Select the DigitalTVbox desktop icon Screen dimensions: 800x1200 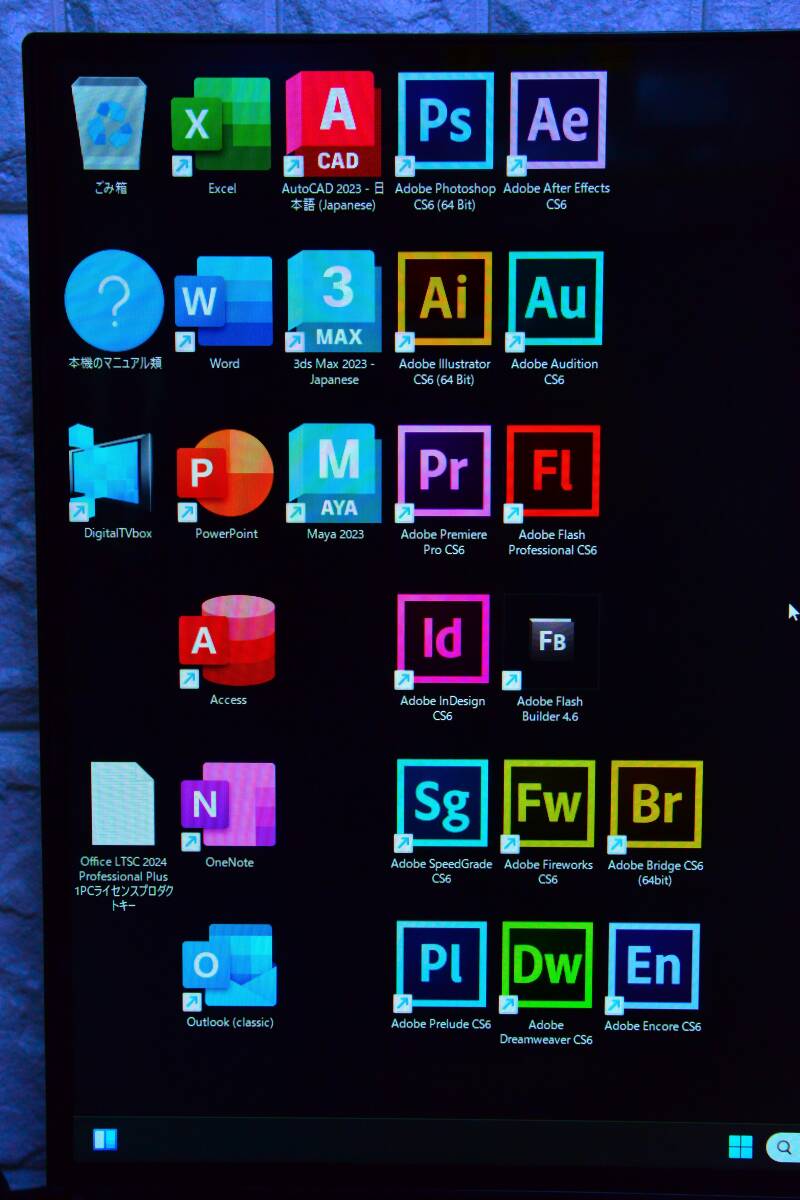tap(110, 473)
